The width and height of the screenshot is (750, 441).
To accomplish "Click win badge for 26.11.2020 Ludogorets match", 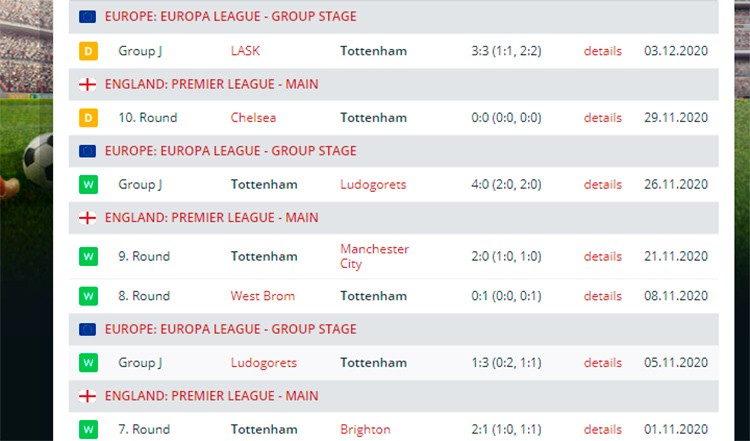I will [x=88, y=185].
